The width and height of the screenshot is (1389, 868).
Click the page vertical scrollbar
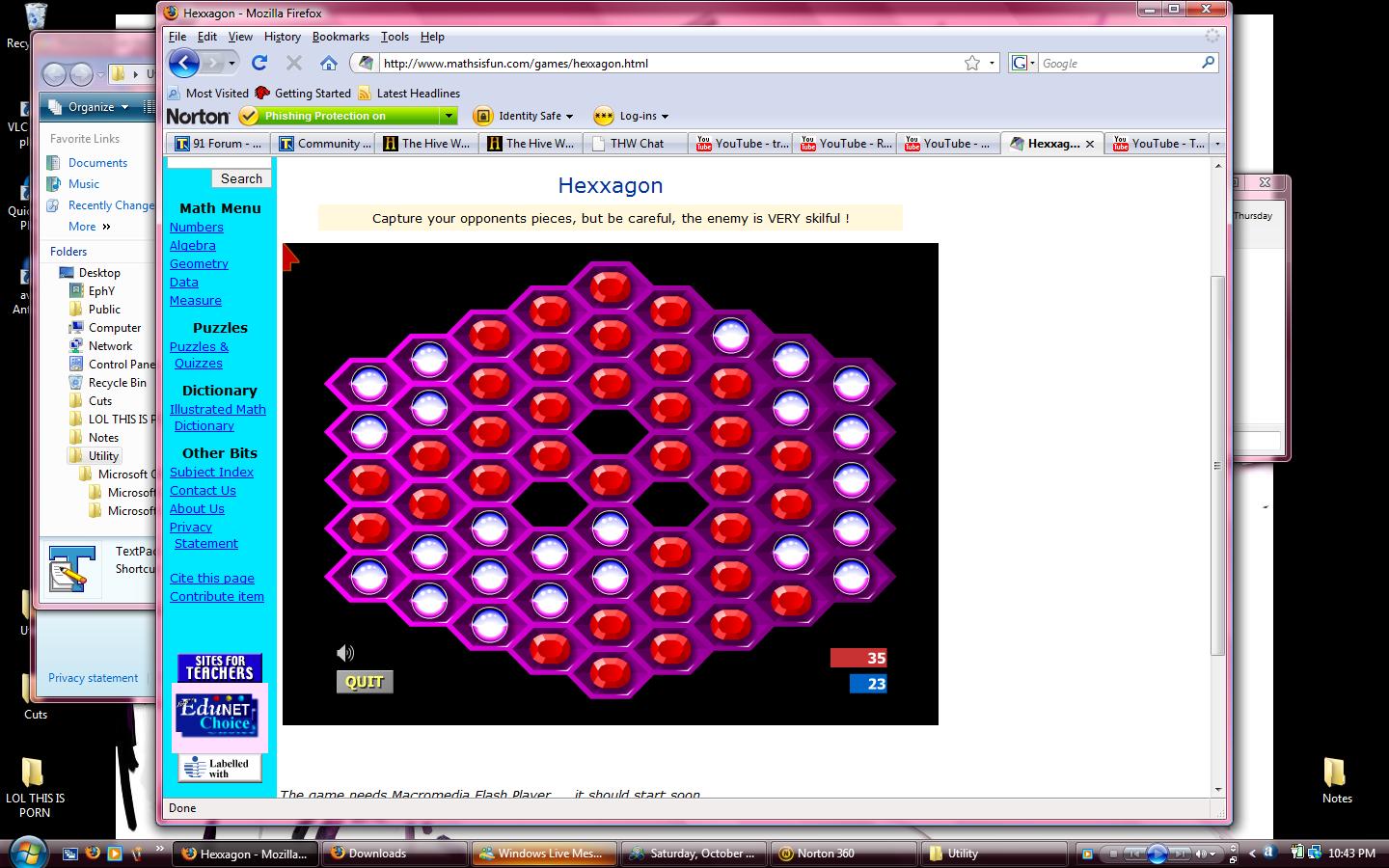click(x=1217, y=465)
